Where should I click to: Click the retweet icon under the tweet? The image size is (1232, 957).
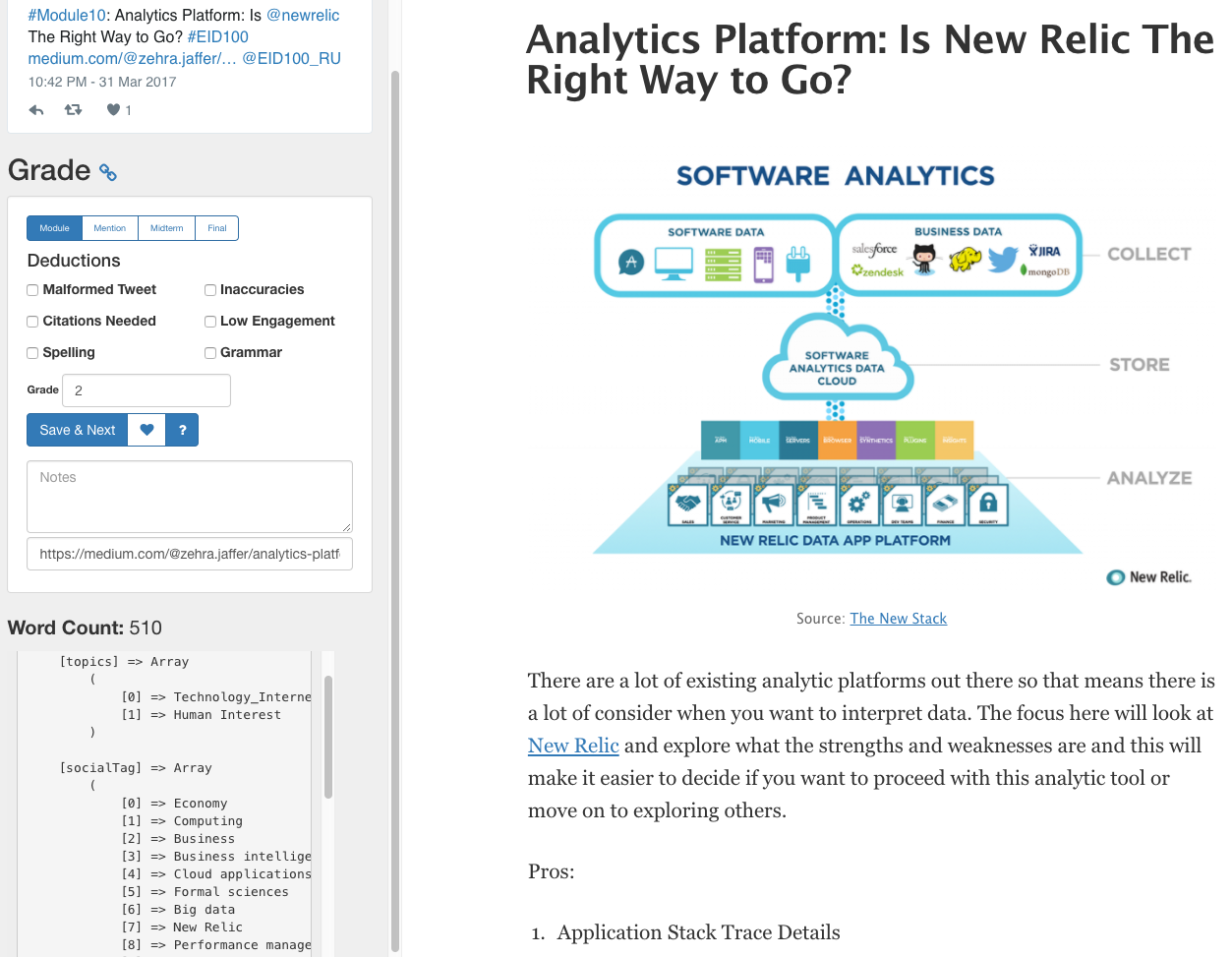[x=73, y=110]
